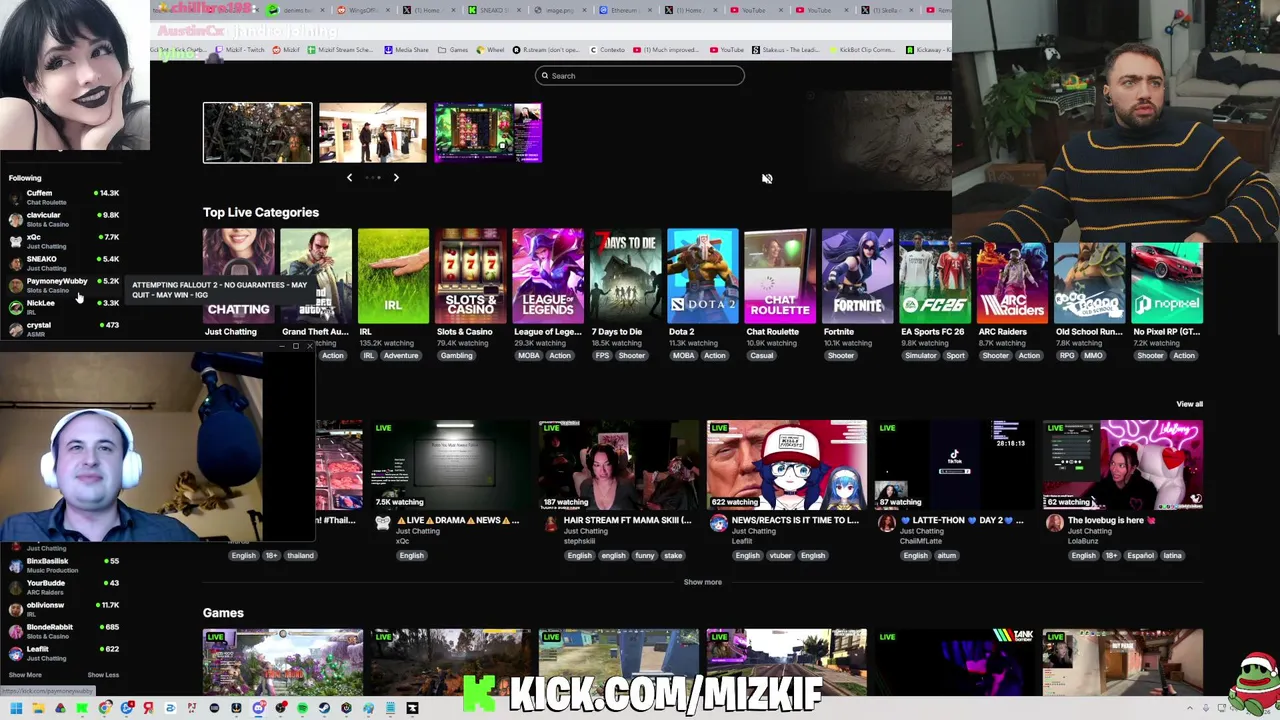The image size is (1280, 720).
Task: Open Leaflit's NEWS/REACTS stream thumbnail
Action: click(x=786, y=465)
